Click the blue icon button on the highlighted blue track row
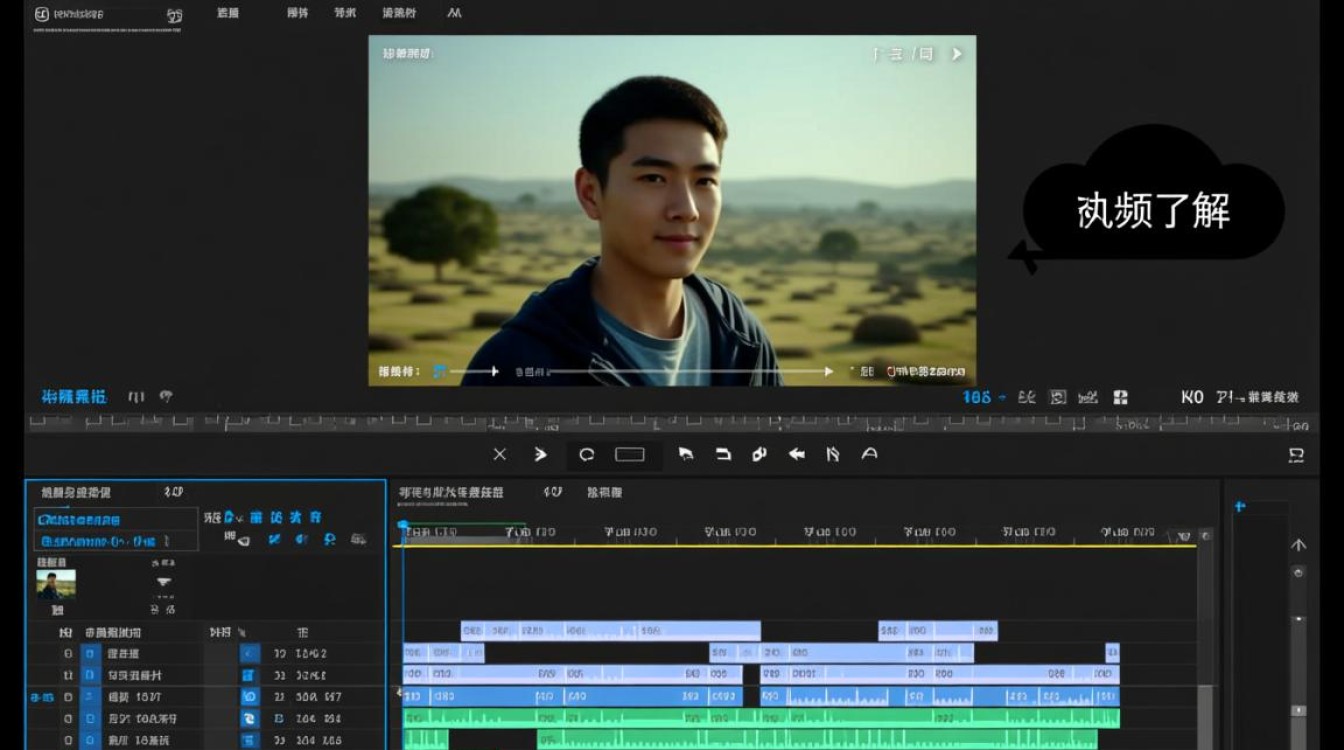Image resolution: width=1344 pixels, height=750 pixels. (250, 697)
